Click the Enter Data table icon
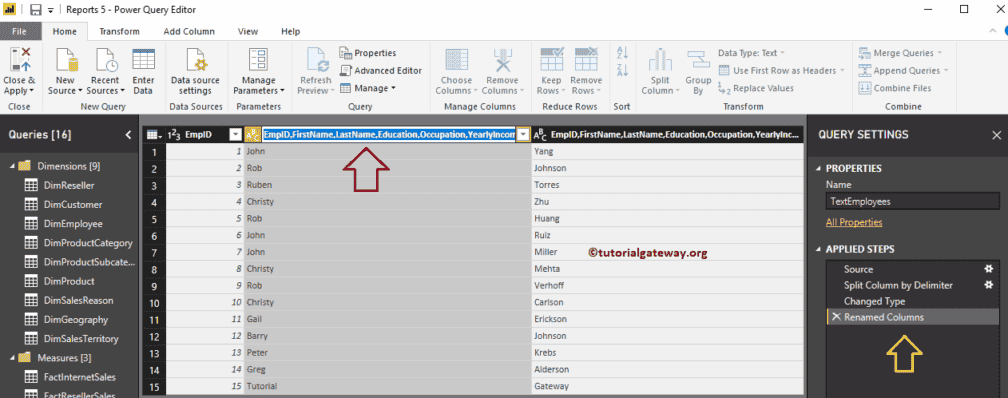 (x=143, y=60)
